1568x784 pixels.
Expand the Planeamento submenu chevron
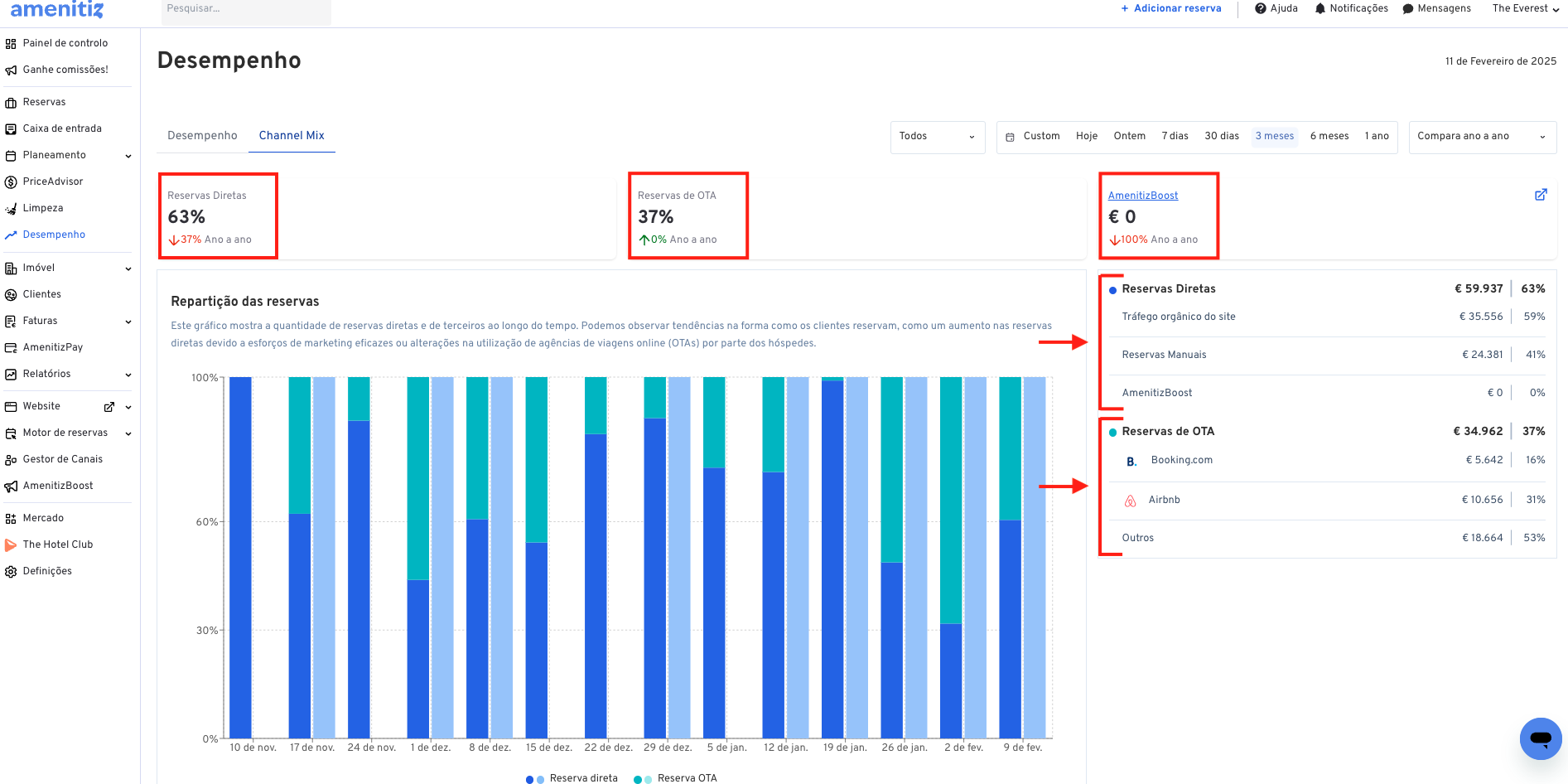128,156
